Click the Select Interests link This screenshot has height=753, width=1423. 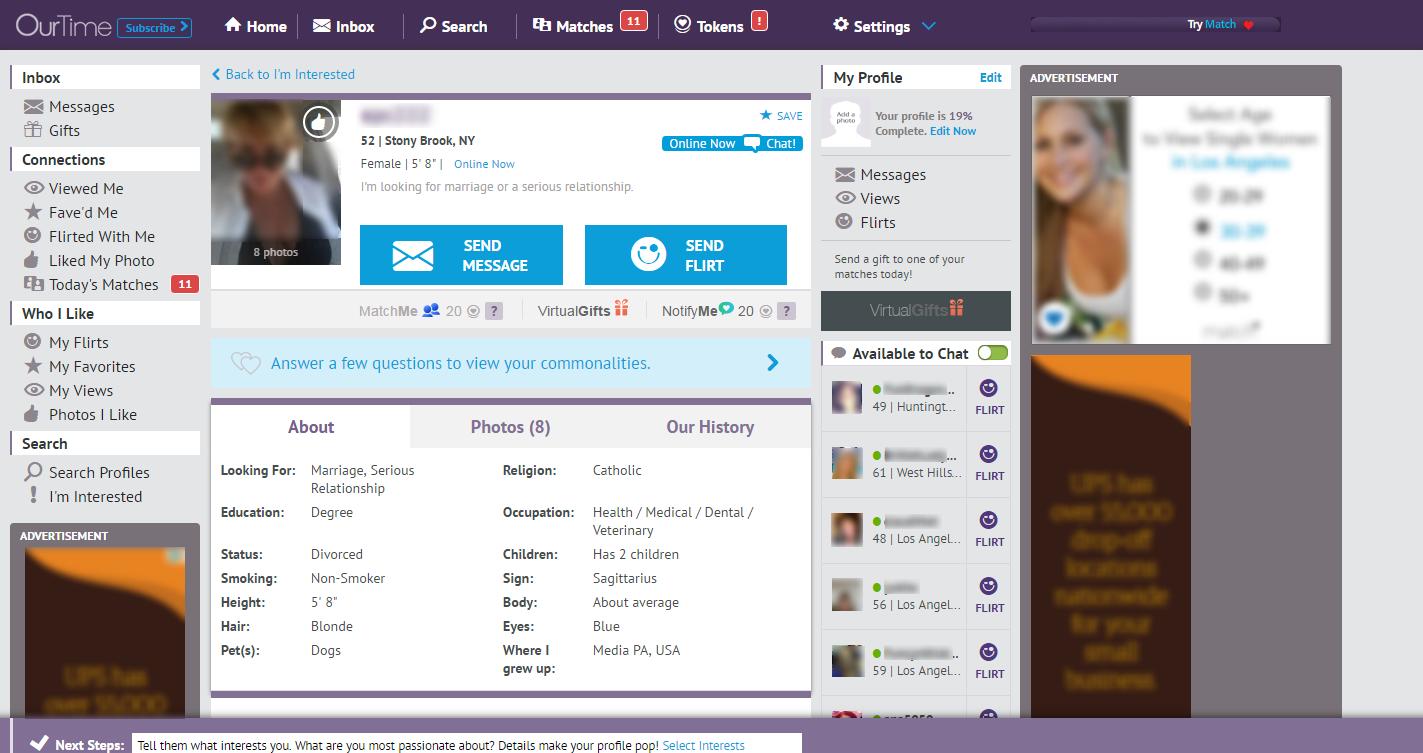[x=703, y=745]
